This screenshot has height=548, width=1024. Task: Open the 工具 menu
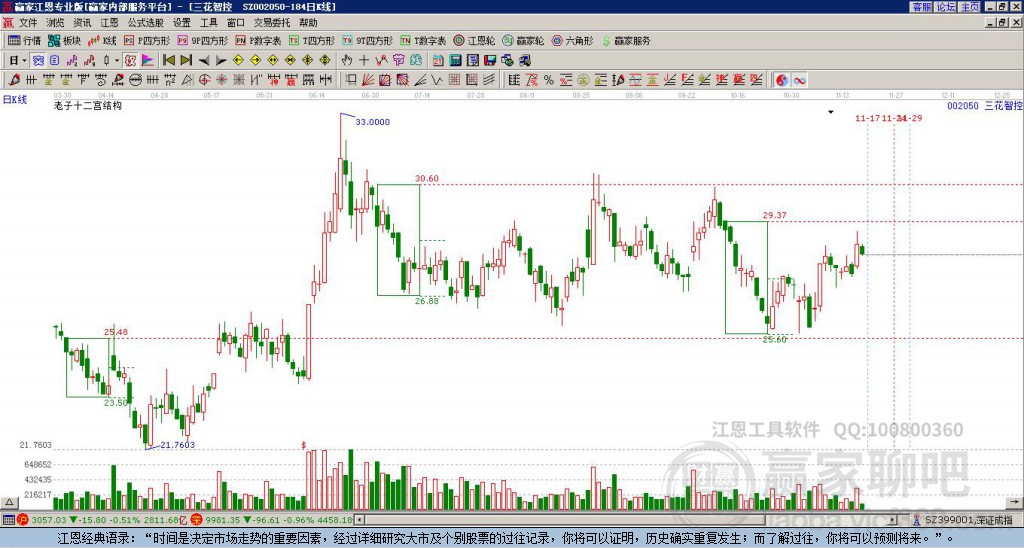point(208,23)
